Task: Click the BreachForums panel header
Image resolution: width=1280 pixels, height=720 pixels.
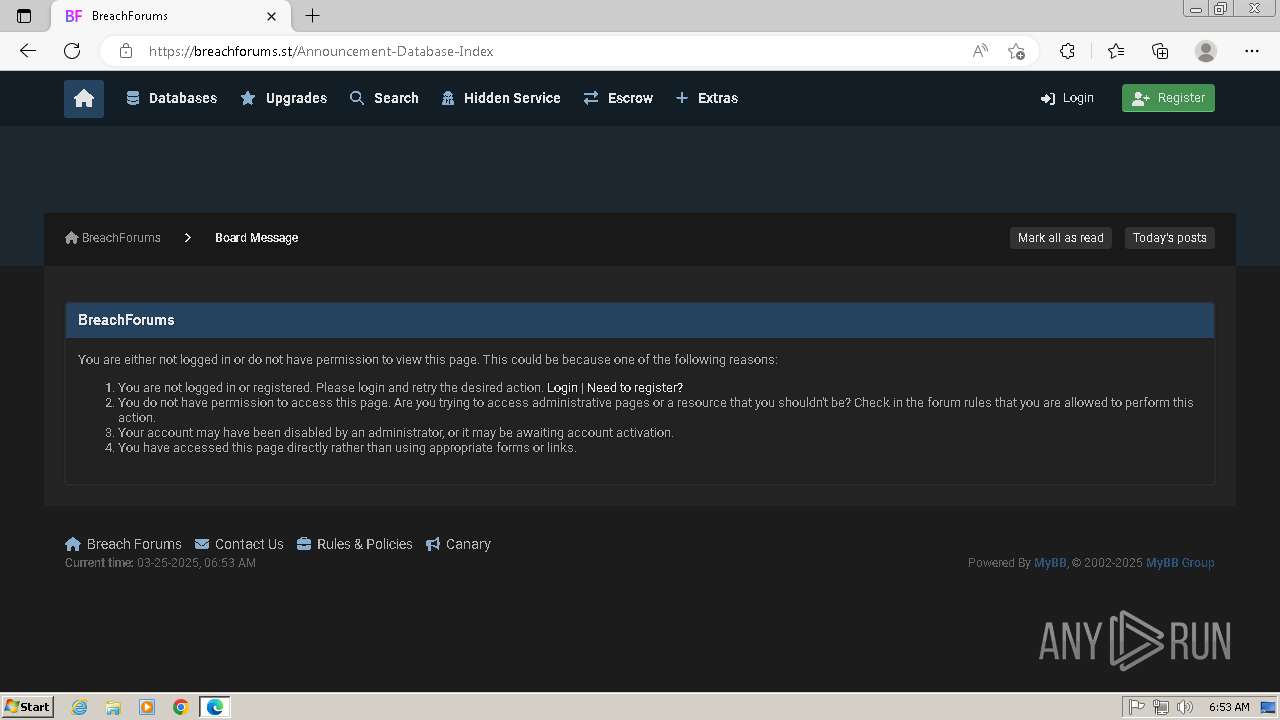Action: tap(640, 320)
